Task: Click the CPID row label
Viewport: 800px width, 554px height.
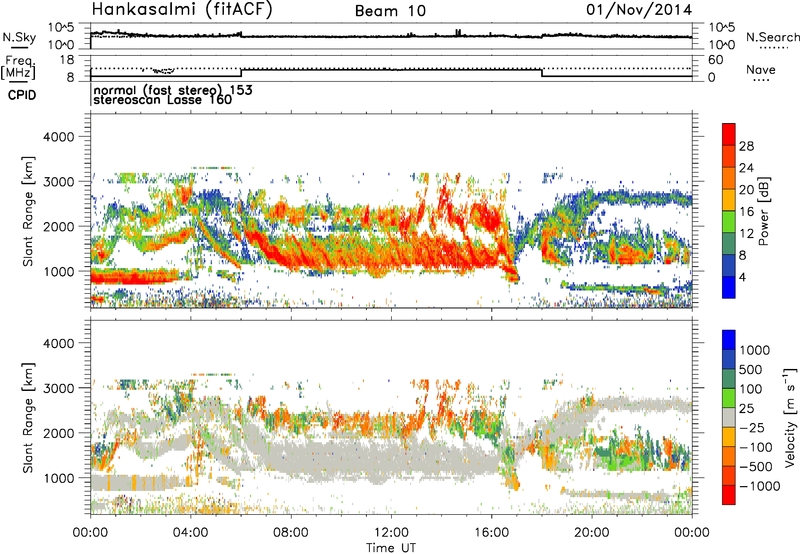Action: point(22,95)
